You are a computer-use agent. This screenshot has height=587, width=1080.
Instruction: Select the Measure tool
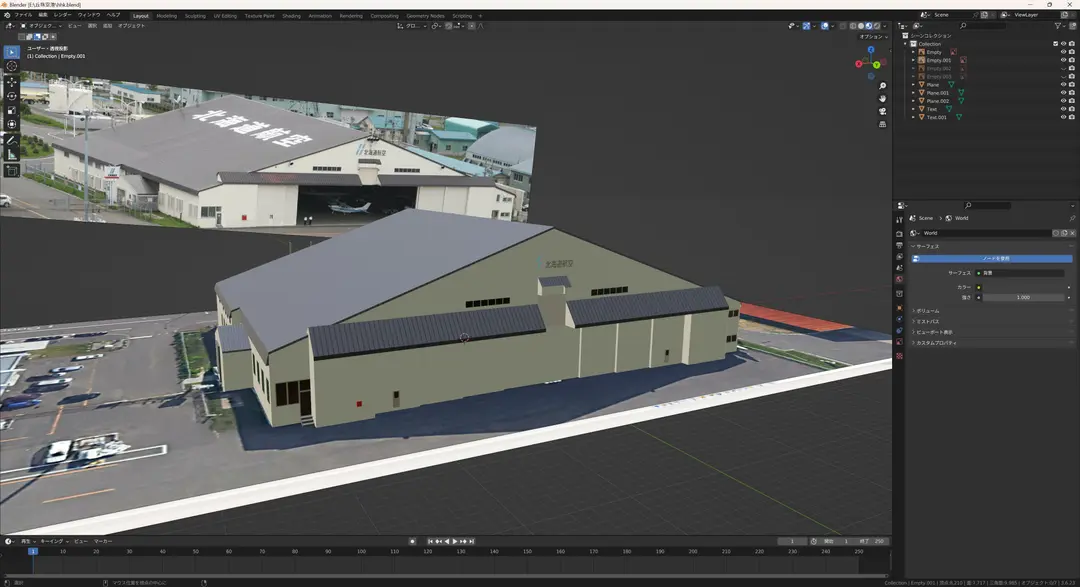pos(12,154)
